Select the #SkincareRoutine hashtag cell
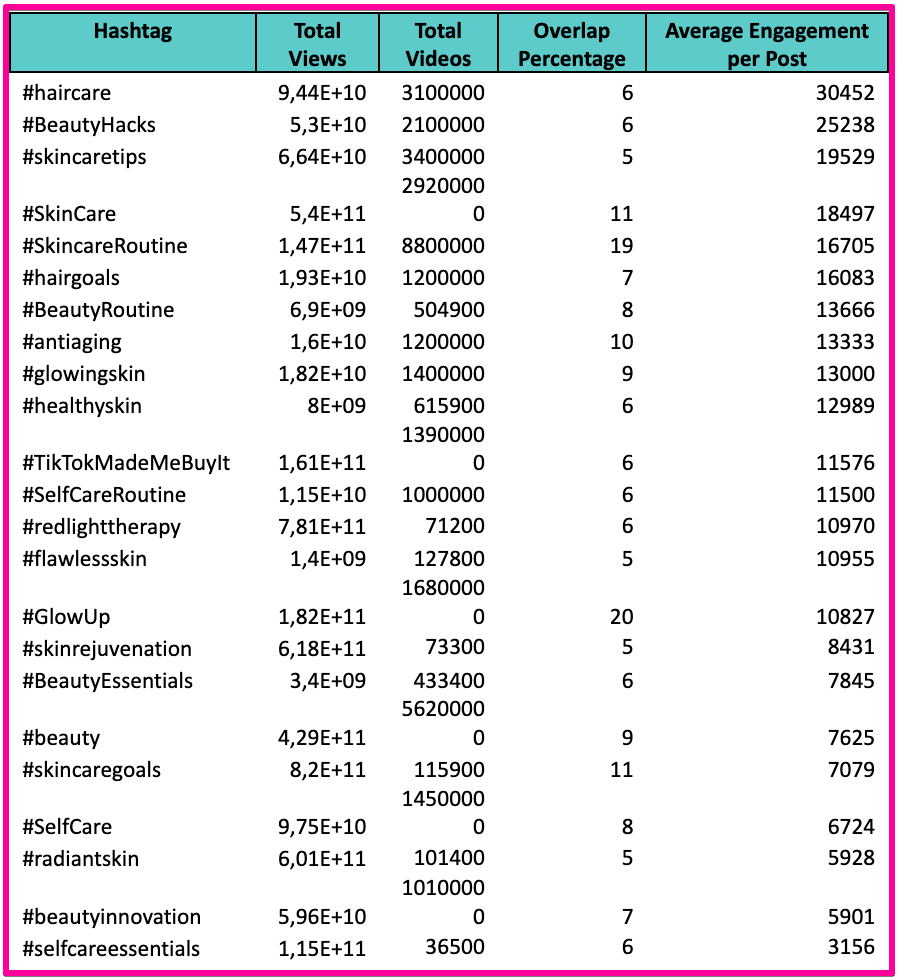Image resolution: width=899 pixels, height=980 pixels. click(105, 246)
